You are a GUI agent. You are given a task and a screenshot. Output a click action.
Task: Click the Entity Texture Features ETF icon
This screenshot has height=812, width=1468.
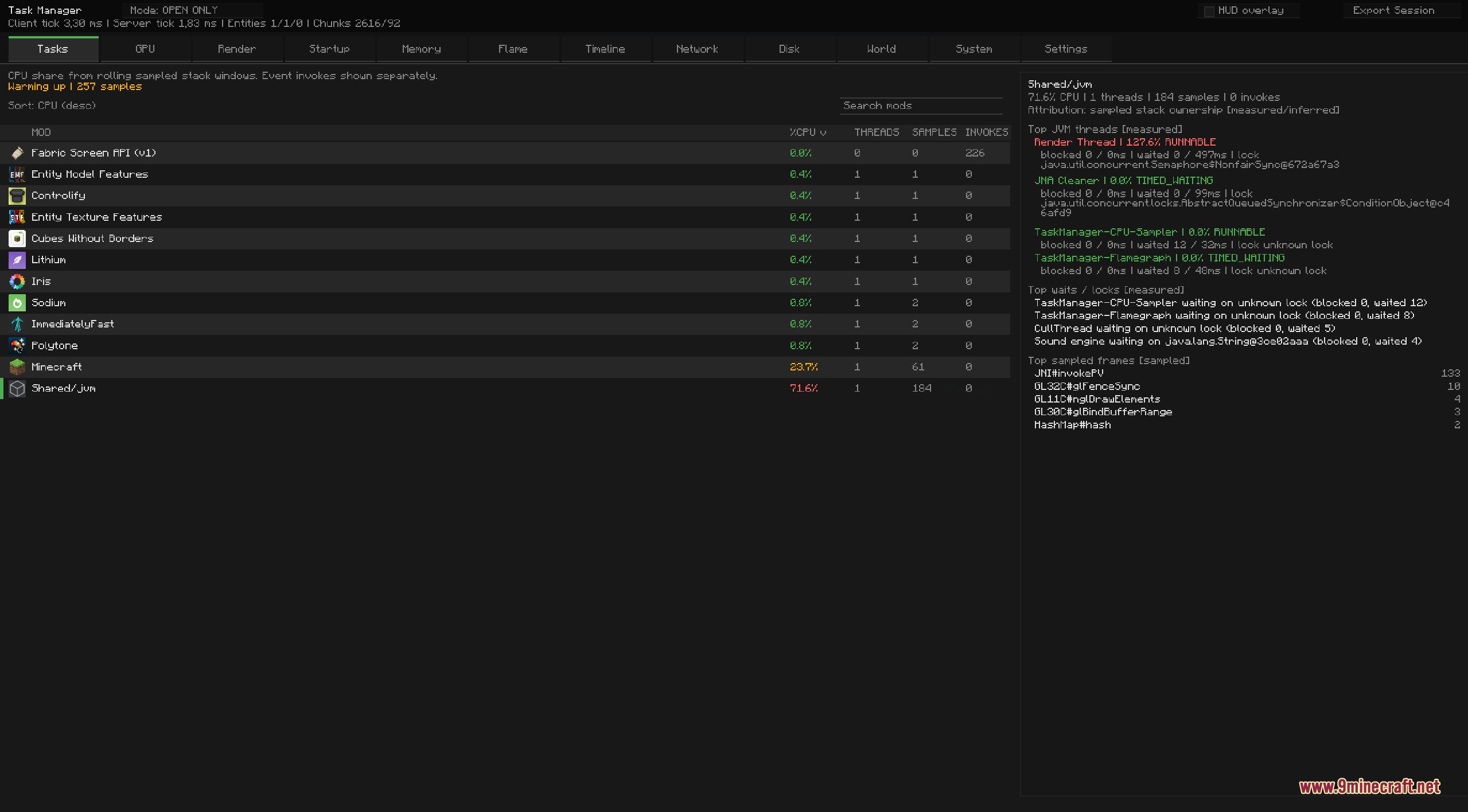pyautogui.click(x=17, y=217)
